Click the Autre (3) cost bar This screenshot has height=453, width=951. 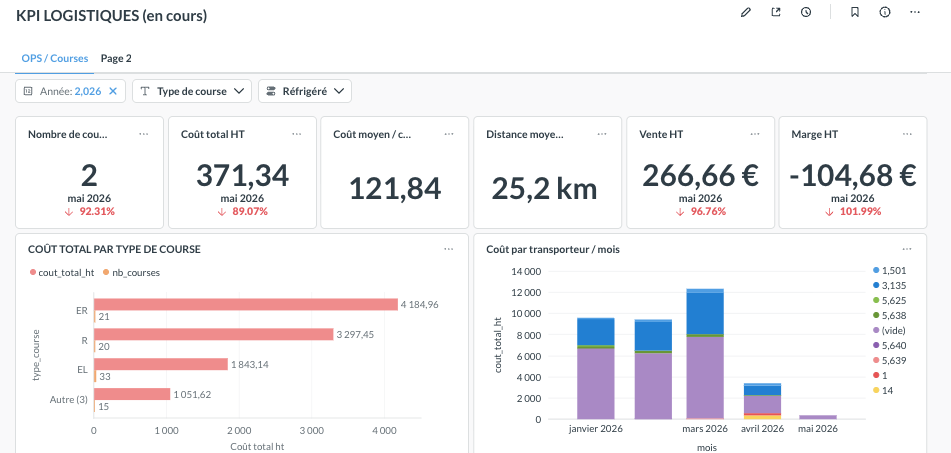[x=132, y=394]
